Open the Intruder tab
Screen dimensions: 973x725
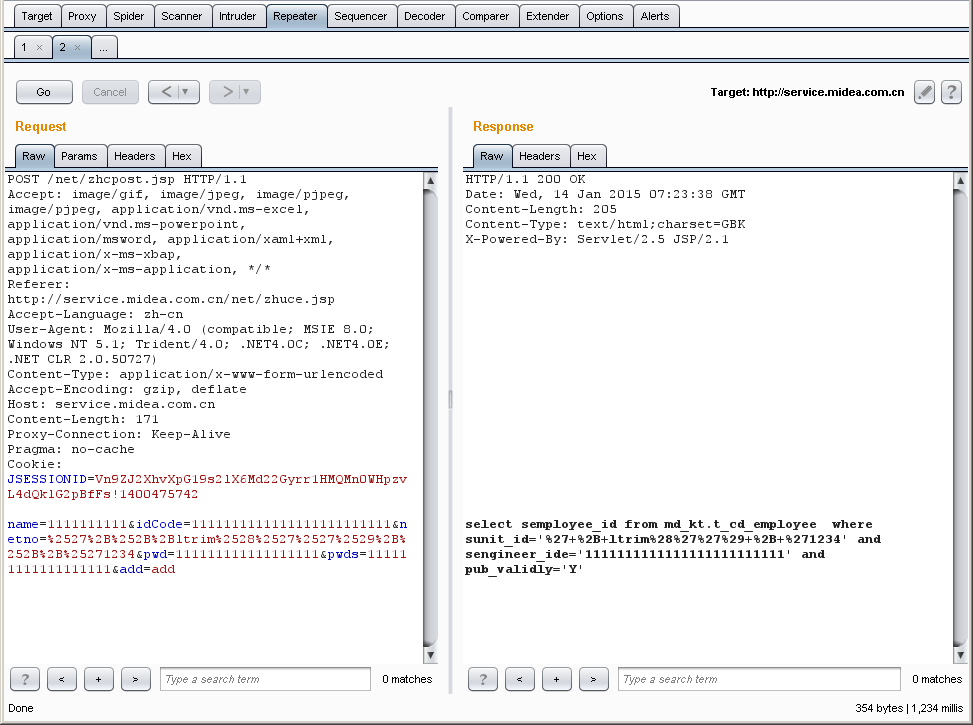click(x=238, y=16)
